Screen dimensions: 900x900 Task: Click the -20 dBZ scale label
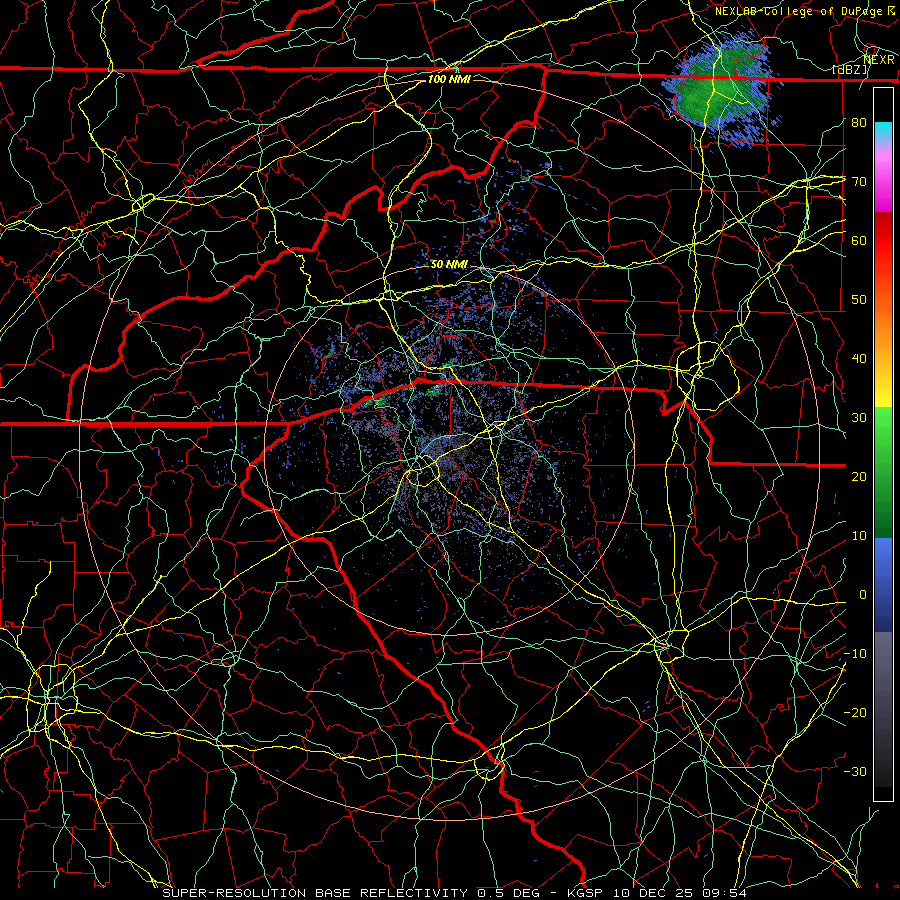pyautogui.click(x=855, y=713)
